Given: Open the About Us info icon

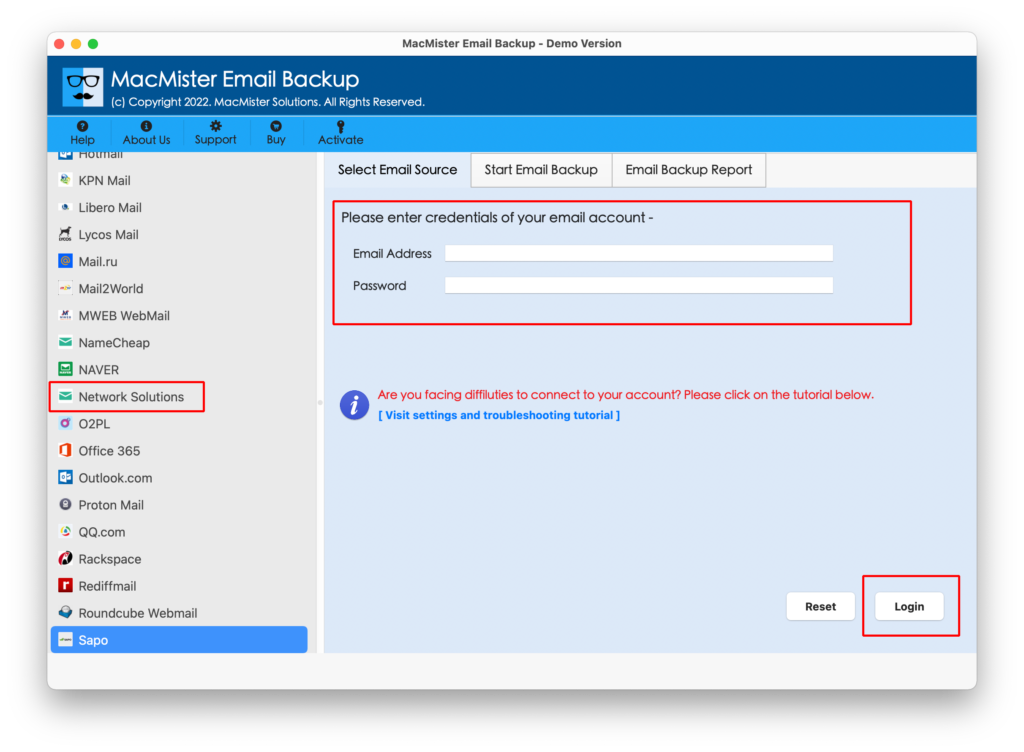Looking at the screenshot, I should coord(146,133).
